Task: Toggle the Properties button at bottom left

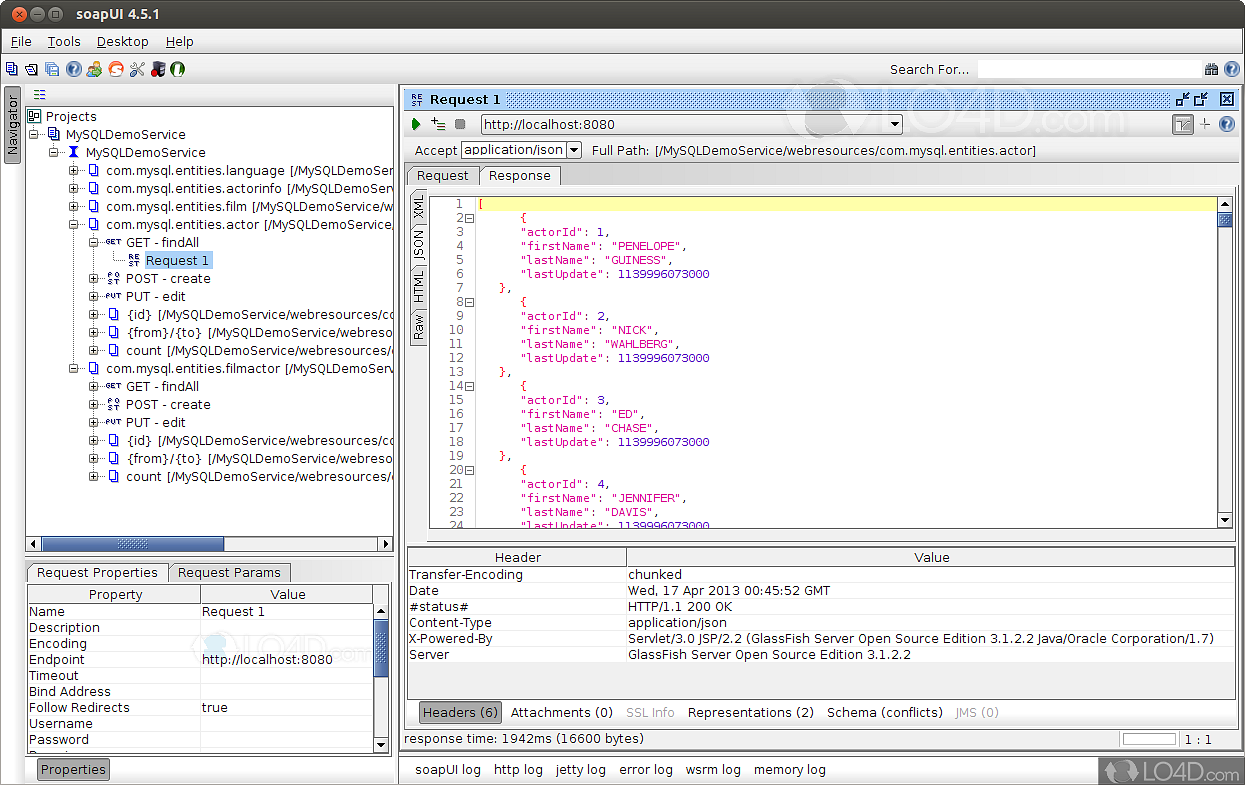Action: tap(73, 769)
